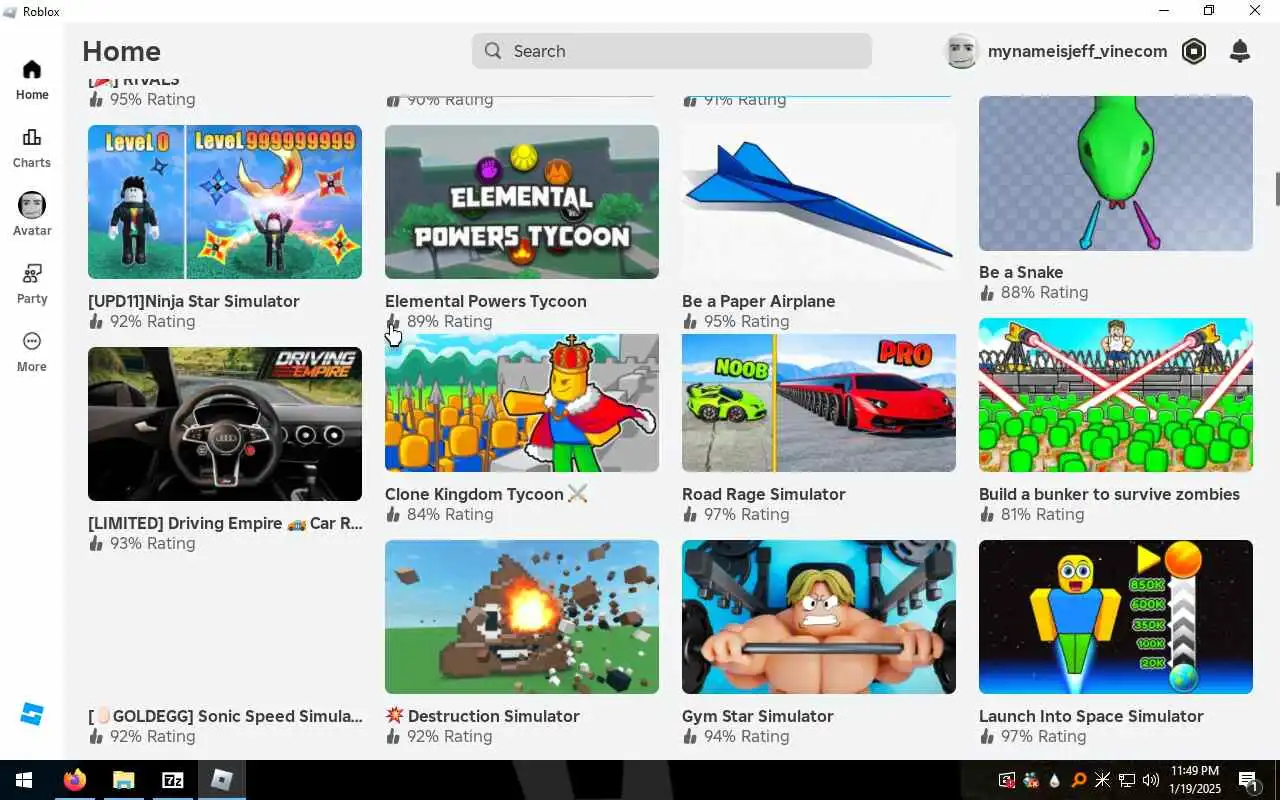Open the Elemental Powers Tycoon thumbnail
Image resolution: width=1280 pixels, height=800 pixels.
click(x=522, y=202)
